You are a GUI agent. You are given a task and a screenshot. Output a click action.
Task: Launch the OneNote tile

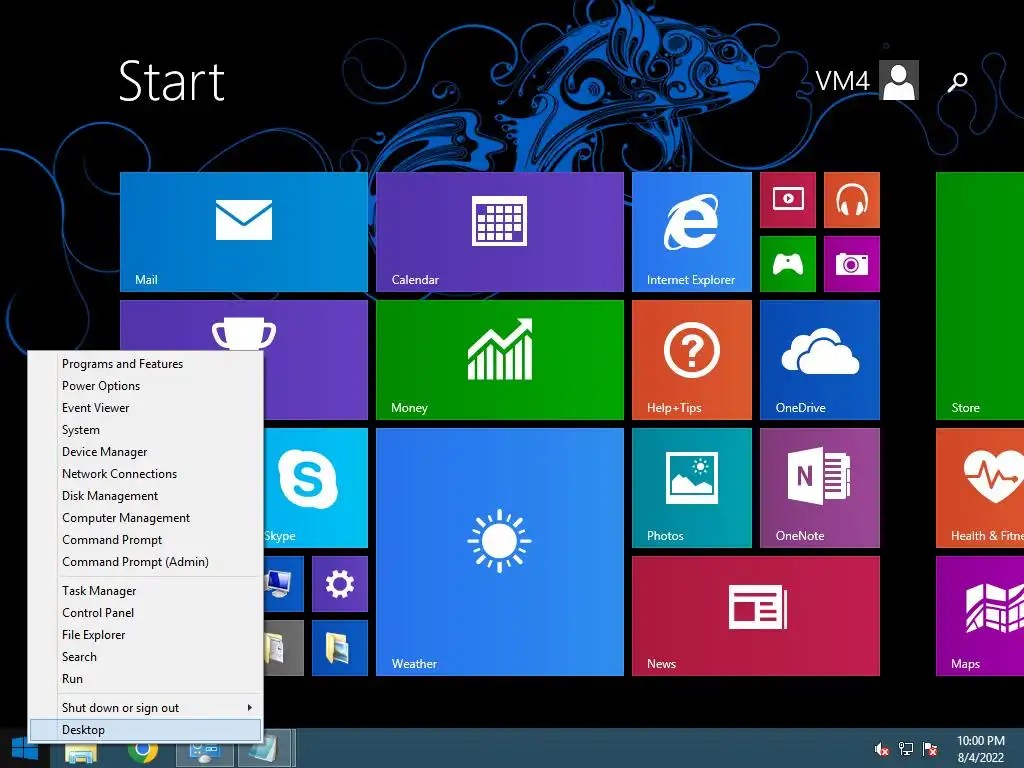click(x=820, y=488)
